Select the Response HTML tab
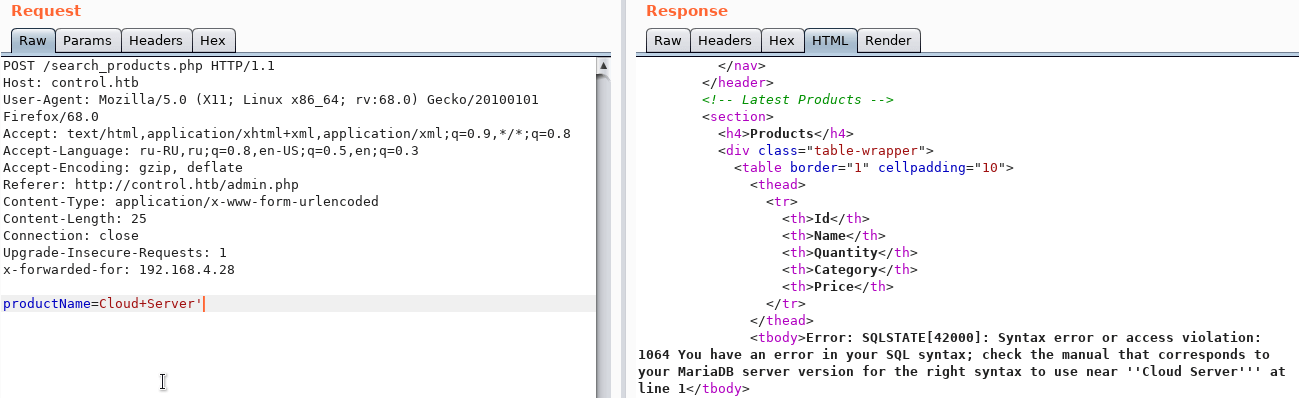Image resolution: width=1299 pixels, height=398 pixels. click(830, 41)
